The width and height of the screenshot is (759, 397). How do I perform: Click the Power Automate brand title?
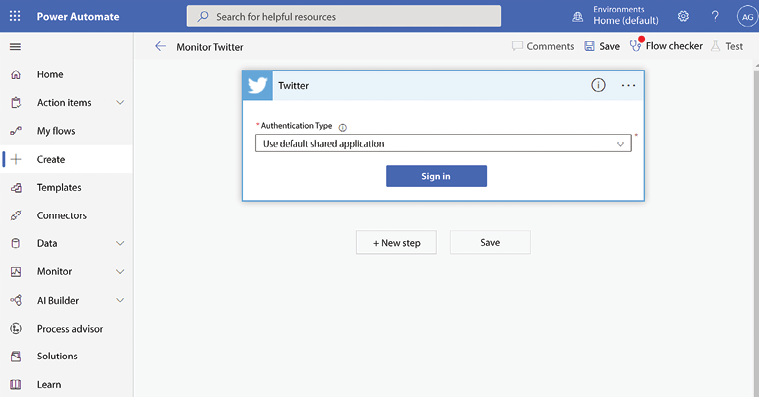tap(78, 16)
